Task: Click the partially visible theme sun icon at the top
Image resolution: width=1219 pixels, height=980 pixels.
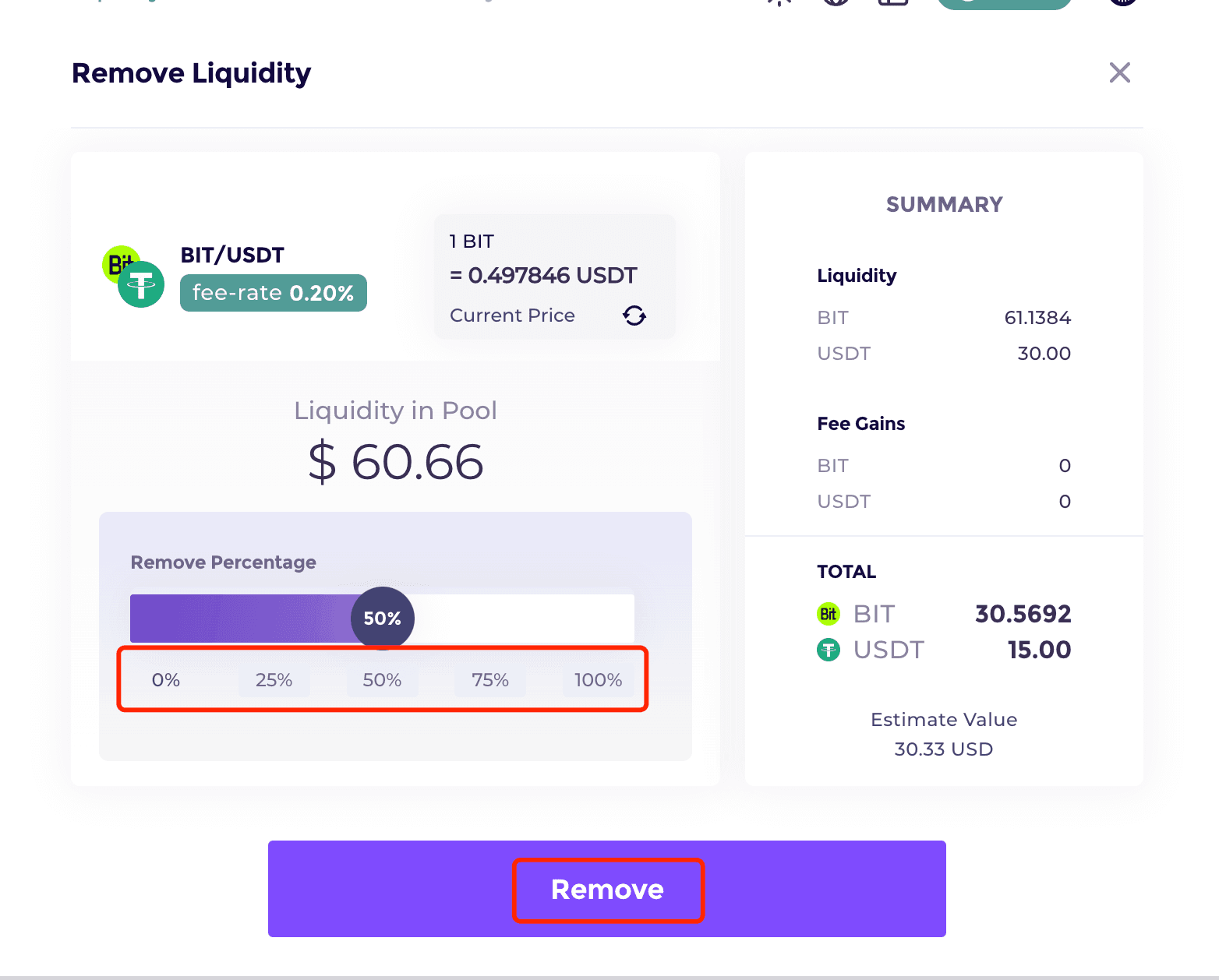Action: 779,2
